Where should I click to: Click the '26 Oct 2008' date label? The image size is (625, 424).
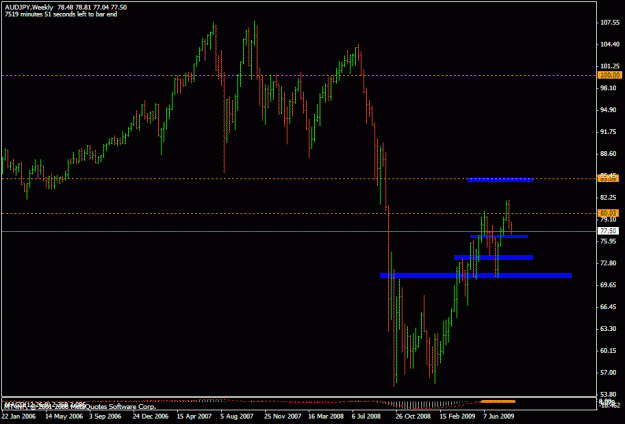point(413,416)
